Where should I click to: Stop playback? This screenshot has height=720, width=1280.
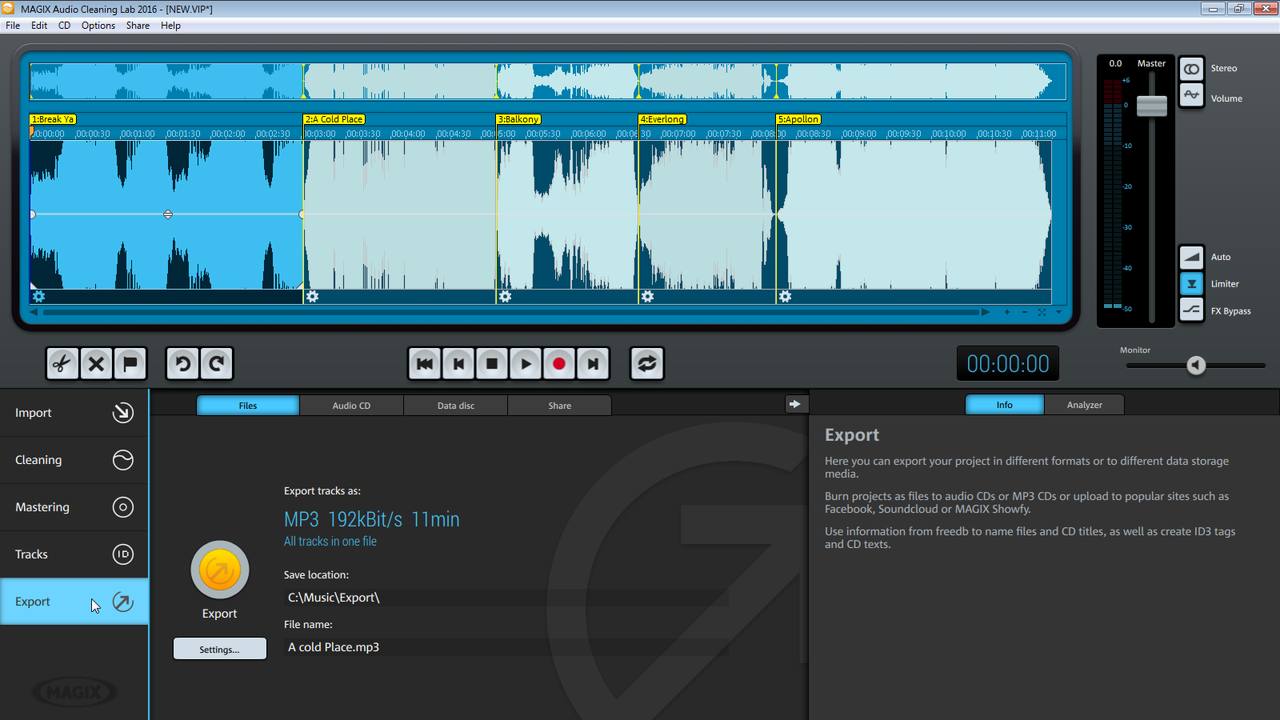point(492,364)
